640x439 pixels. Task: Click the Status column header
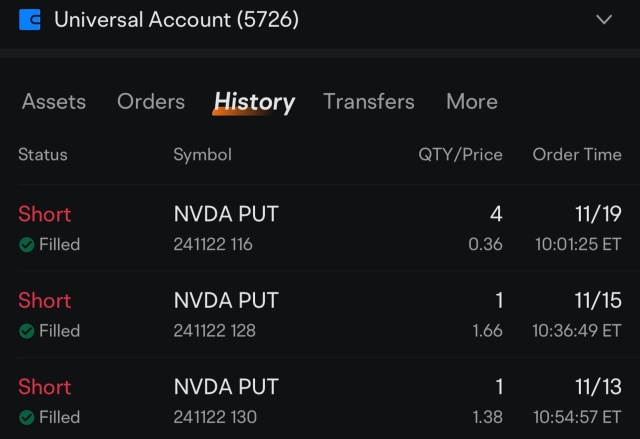[43, 155]
